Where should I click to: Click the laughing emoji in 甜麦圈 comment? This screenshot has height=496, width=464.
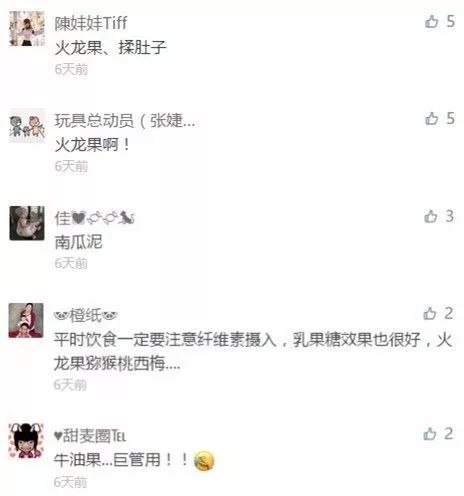pos(204,461)
